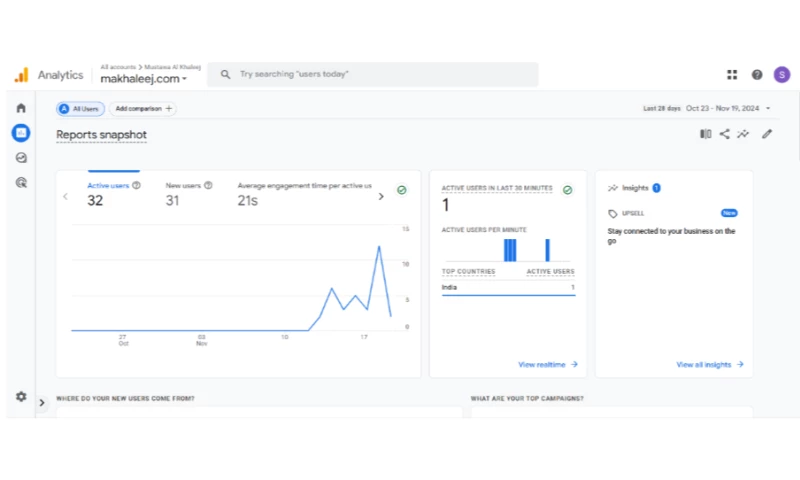Open Admin settings gear icon
The width and height of the screenshot is (800, 480).
tap(21, 396)
